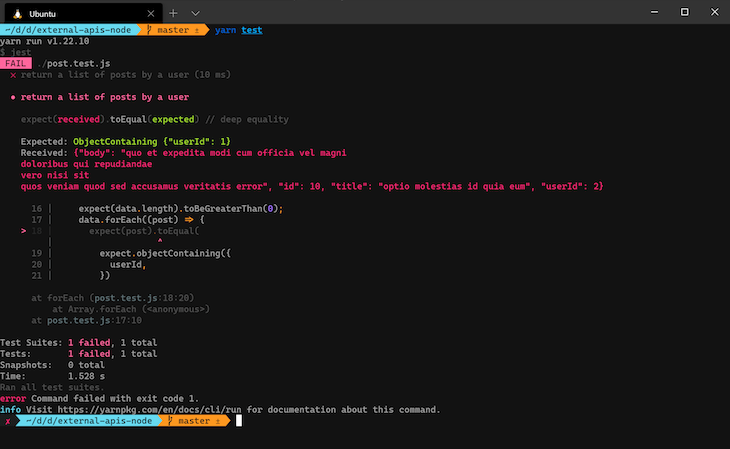This screenshot has width=730, height=449.
Task: Click the Ubuntu penguin tab icon
Action: 18,14
